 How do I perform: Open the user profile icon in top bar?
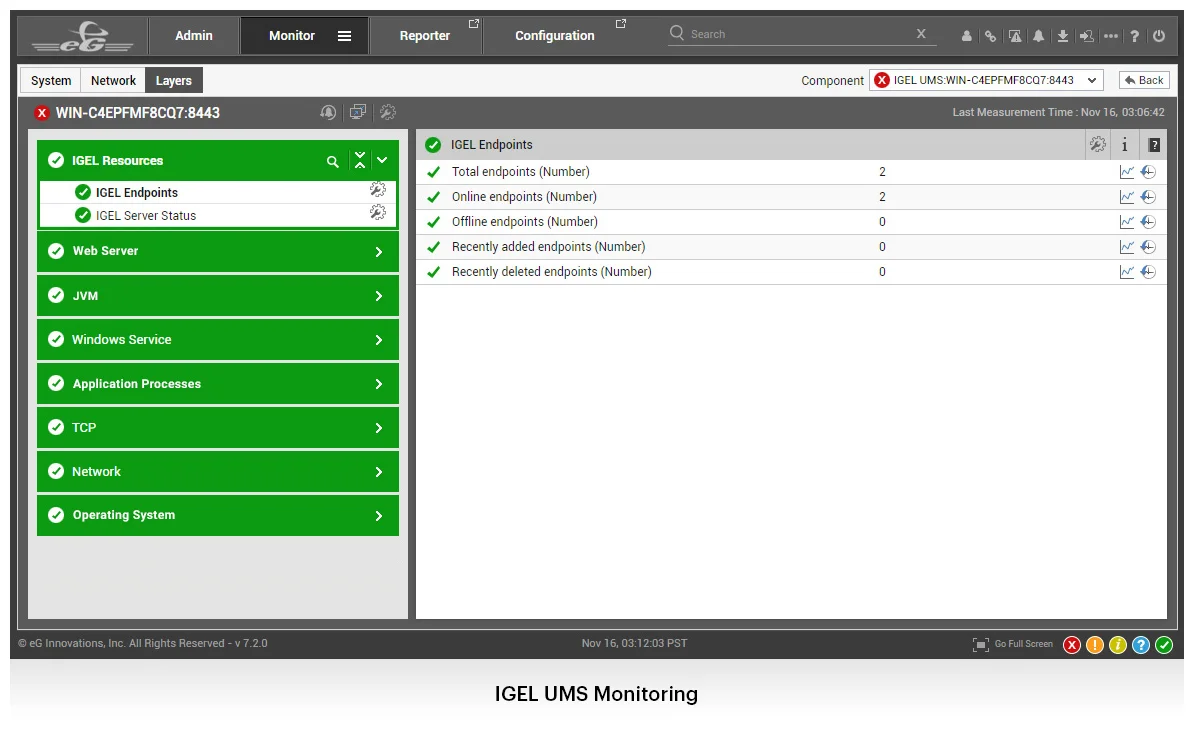pos(966,36)
